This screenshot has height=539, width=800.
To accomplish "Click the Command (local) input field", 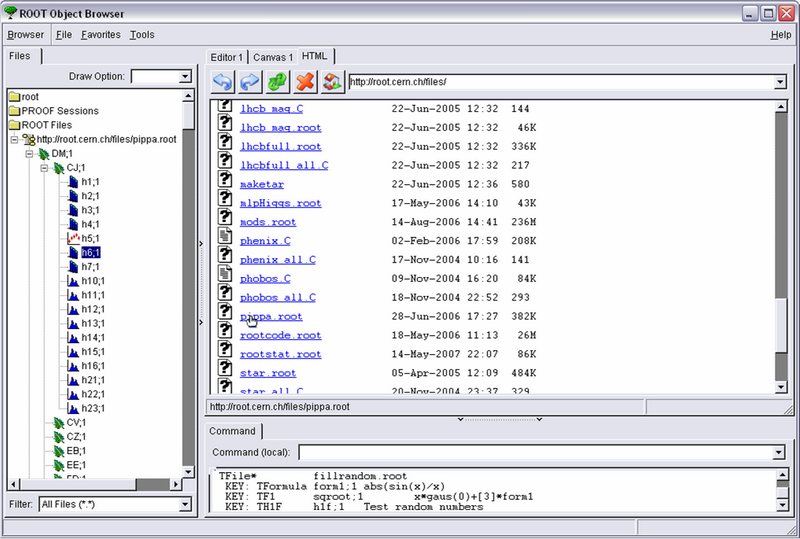I will (536, 452).
